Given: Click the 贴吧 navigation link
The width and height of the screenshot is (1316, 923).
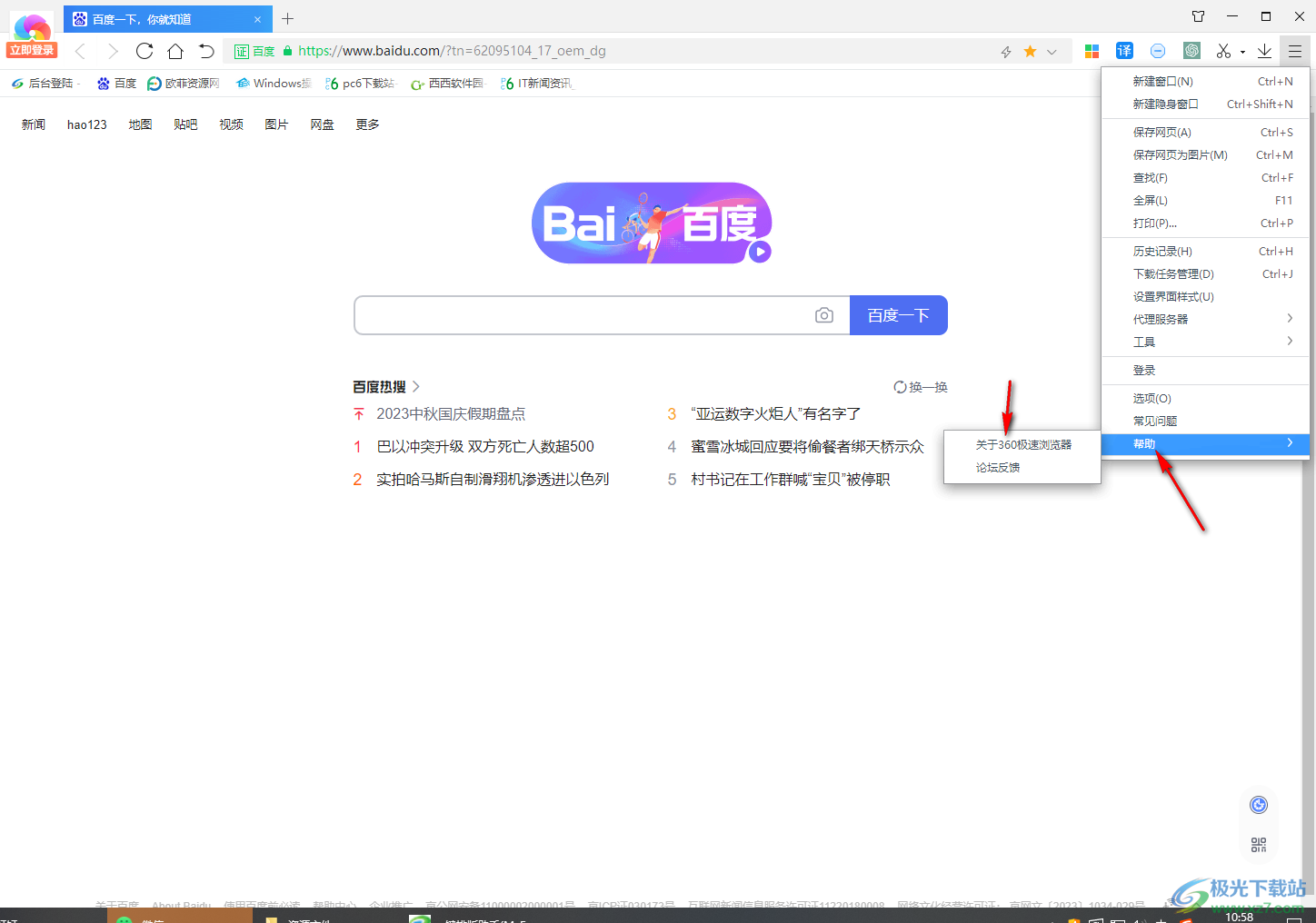Looking at the screenshot, I should pos(185,124).
